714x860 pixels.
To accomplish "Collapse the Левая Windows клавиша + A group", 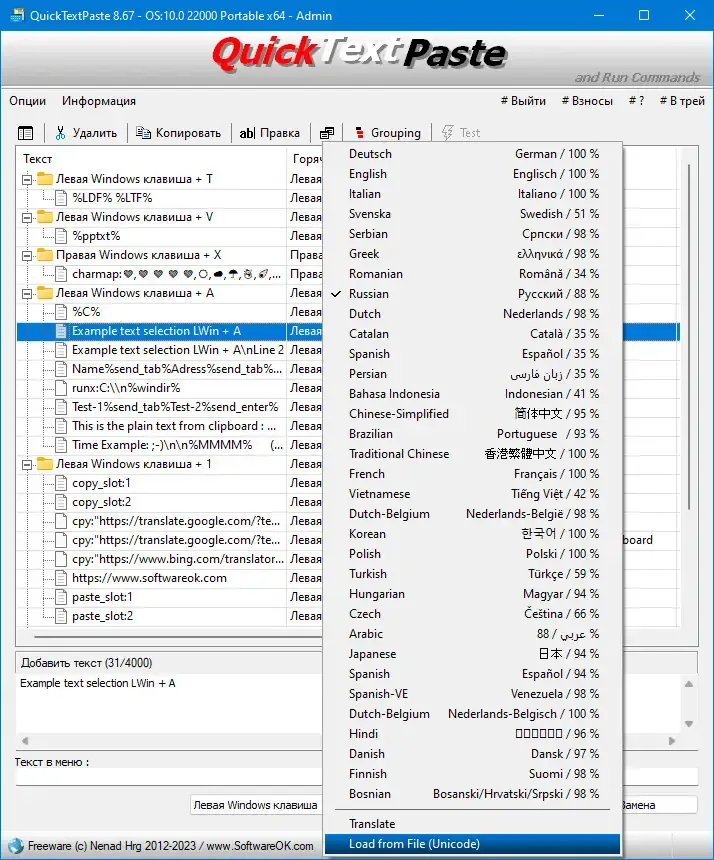I will pyautogui.click(x=26, y=293).
